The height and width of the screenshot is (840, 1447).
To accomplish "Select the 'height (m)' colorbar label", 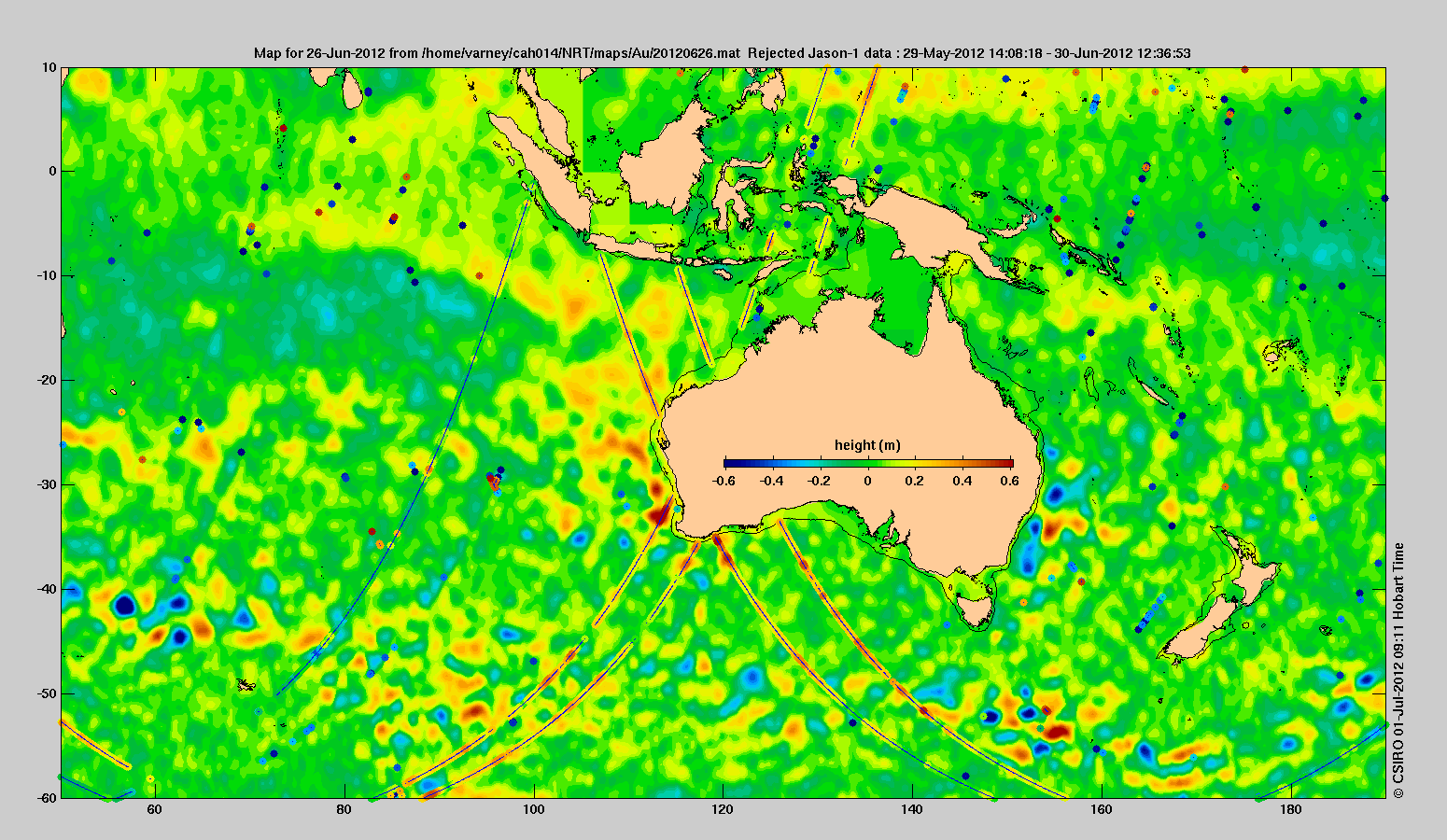I will point(867,445).
